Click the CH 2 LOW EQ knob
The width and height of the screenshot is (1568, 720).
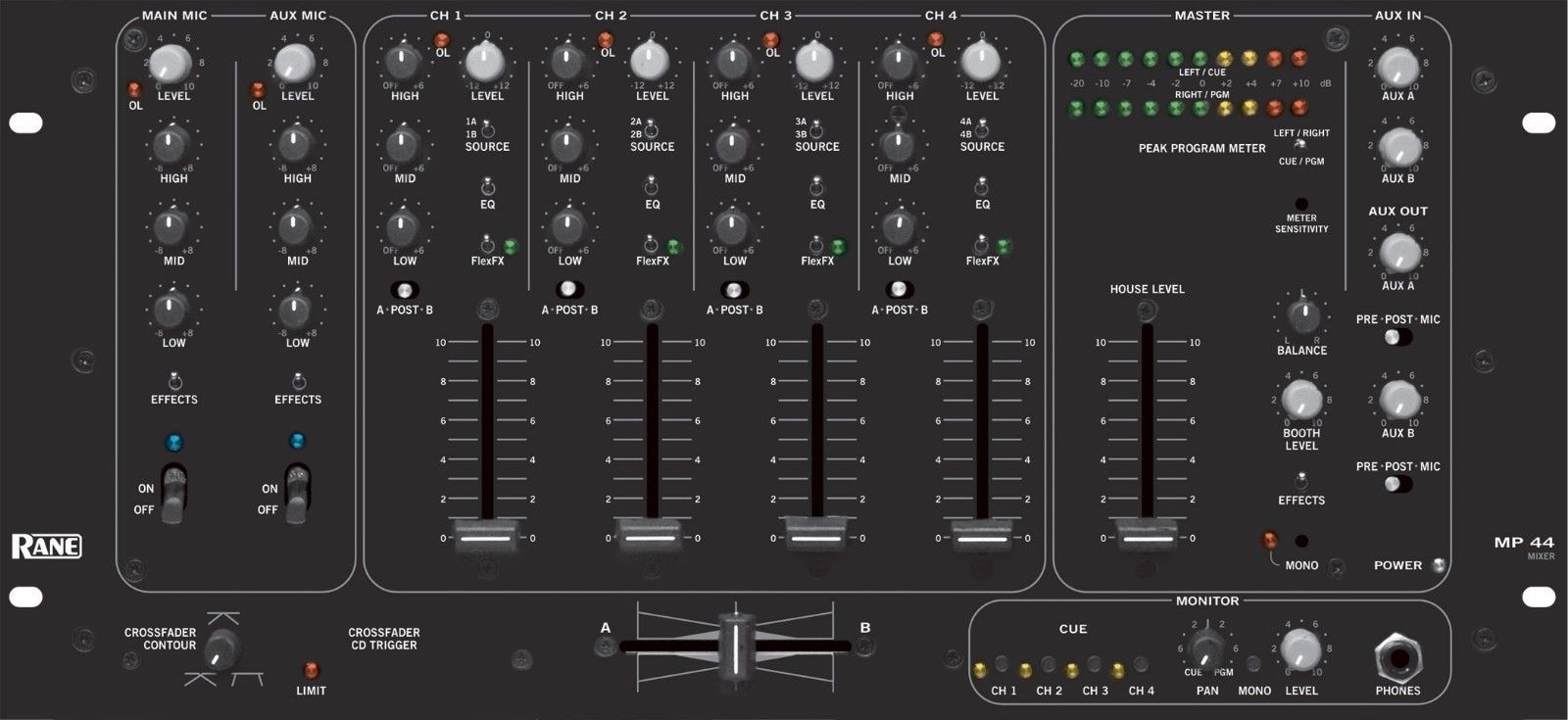(568, 227)
